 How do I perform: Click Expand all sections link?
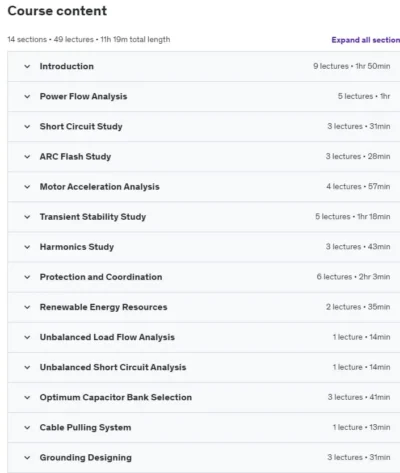click(366, 40)
